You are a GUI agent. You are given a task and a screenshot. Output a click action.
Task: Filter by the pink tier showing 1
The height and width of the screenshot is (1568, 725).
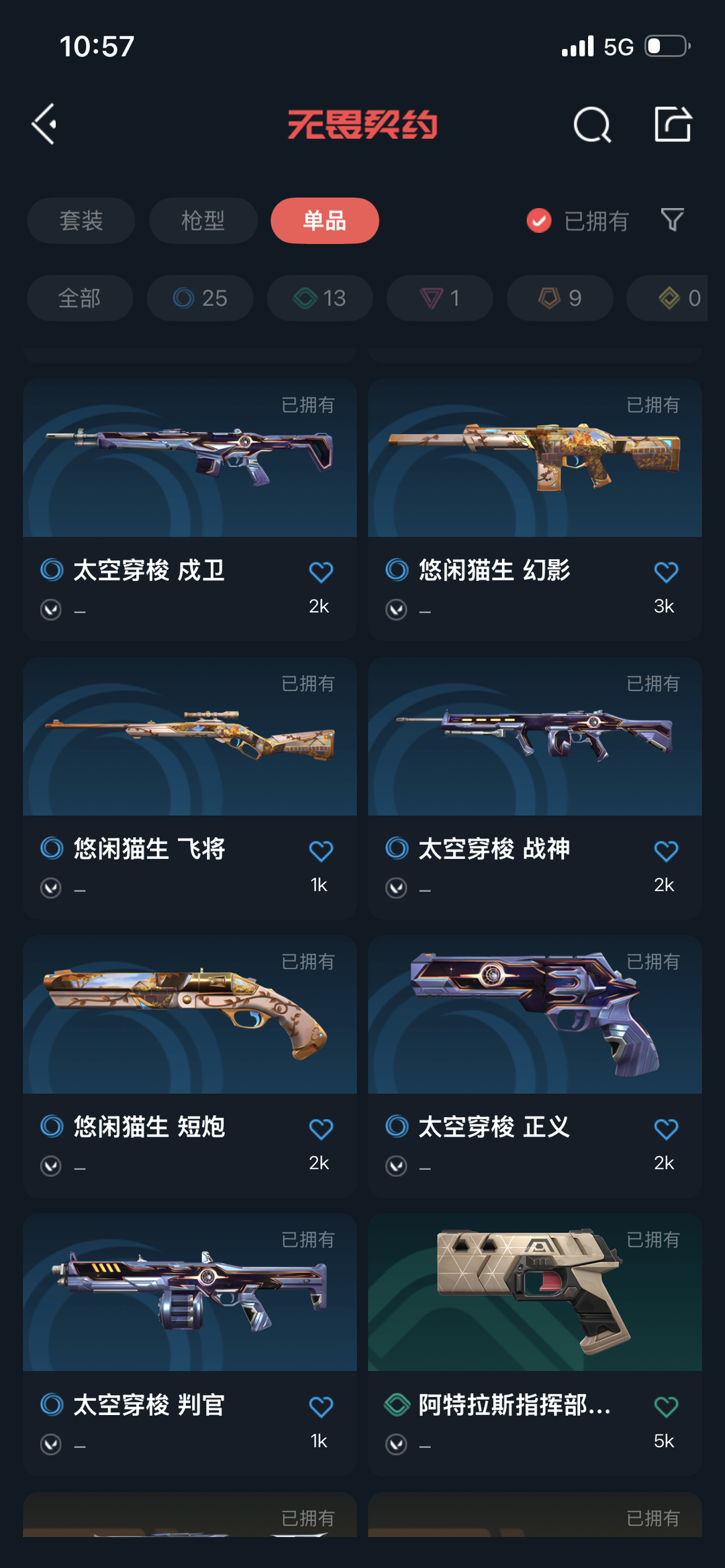440,298
